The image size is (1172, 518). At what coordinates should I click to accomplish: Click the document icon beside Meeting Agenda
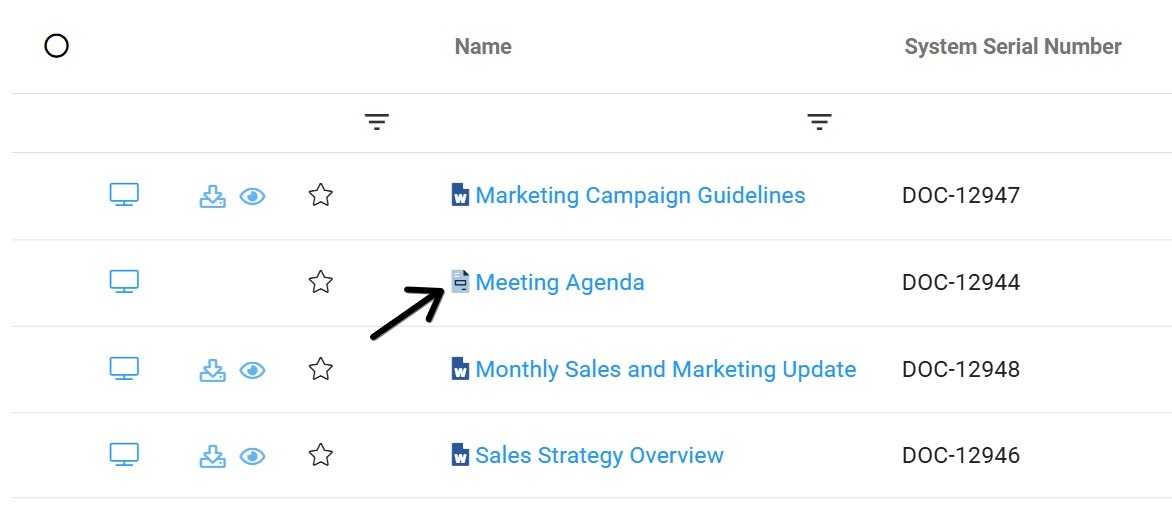point(460,282)
